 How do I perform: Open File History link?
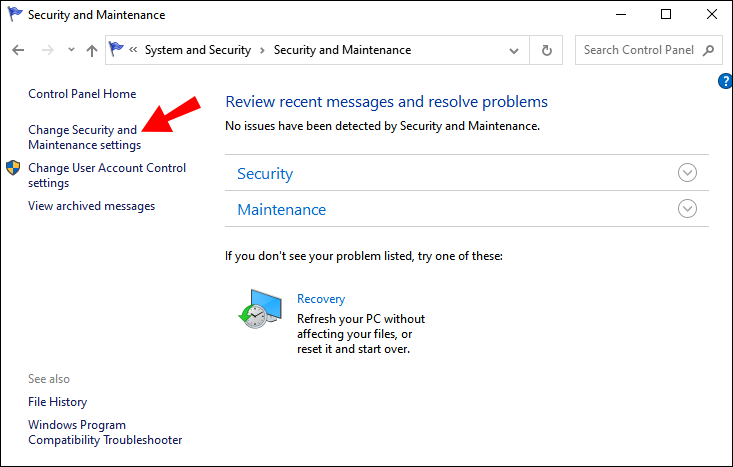click(57, 402)
